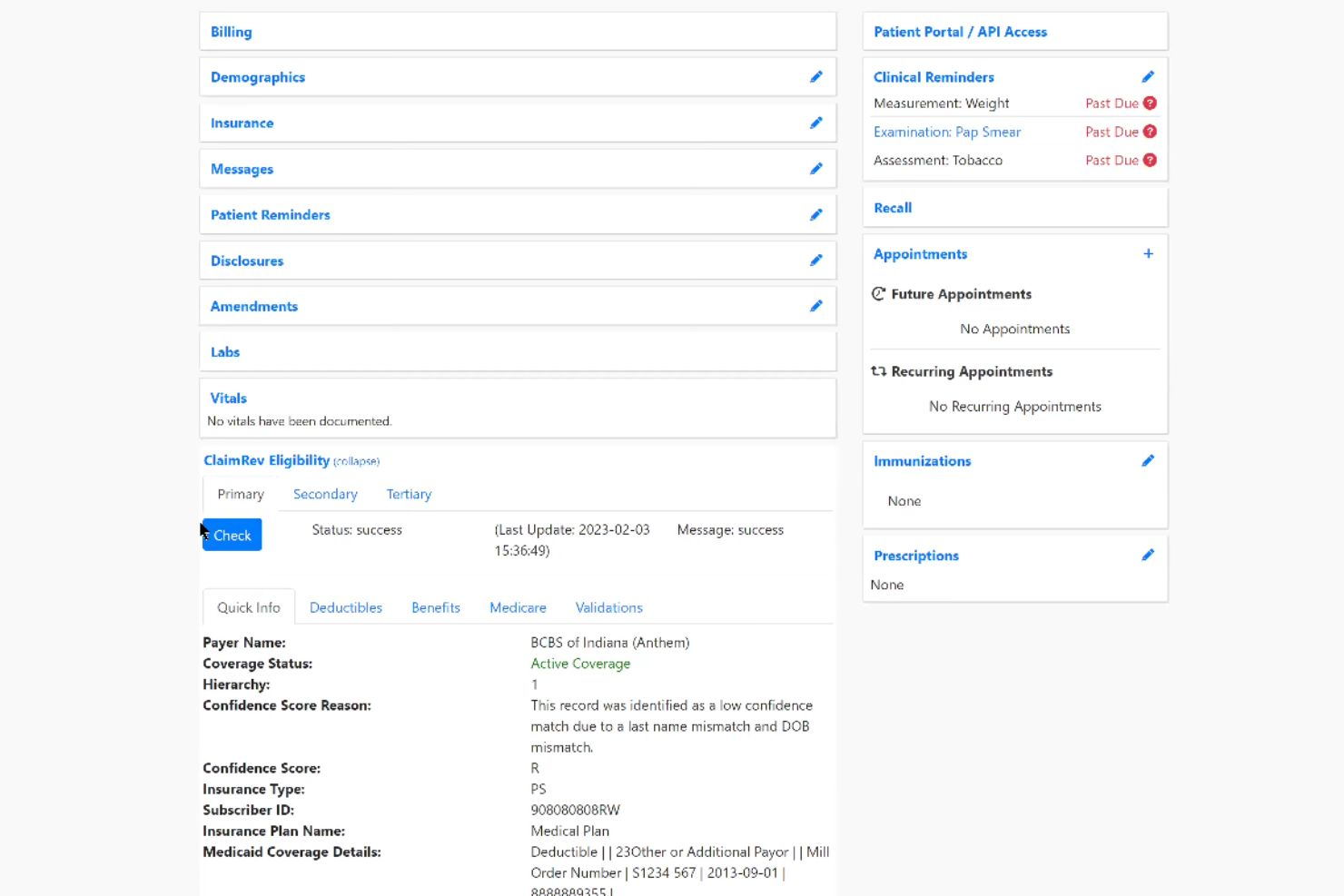Open the Medicare tab
1344x896 pixels.
point(518,607)
